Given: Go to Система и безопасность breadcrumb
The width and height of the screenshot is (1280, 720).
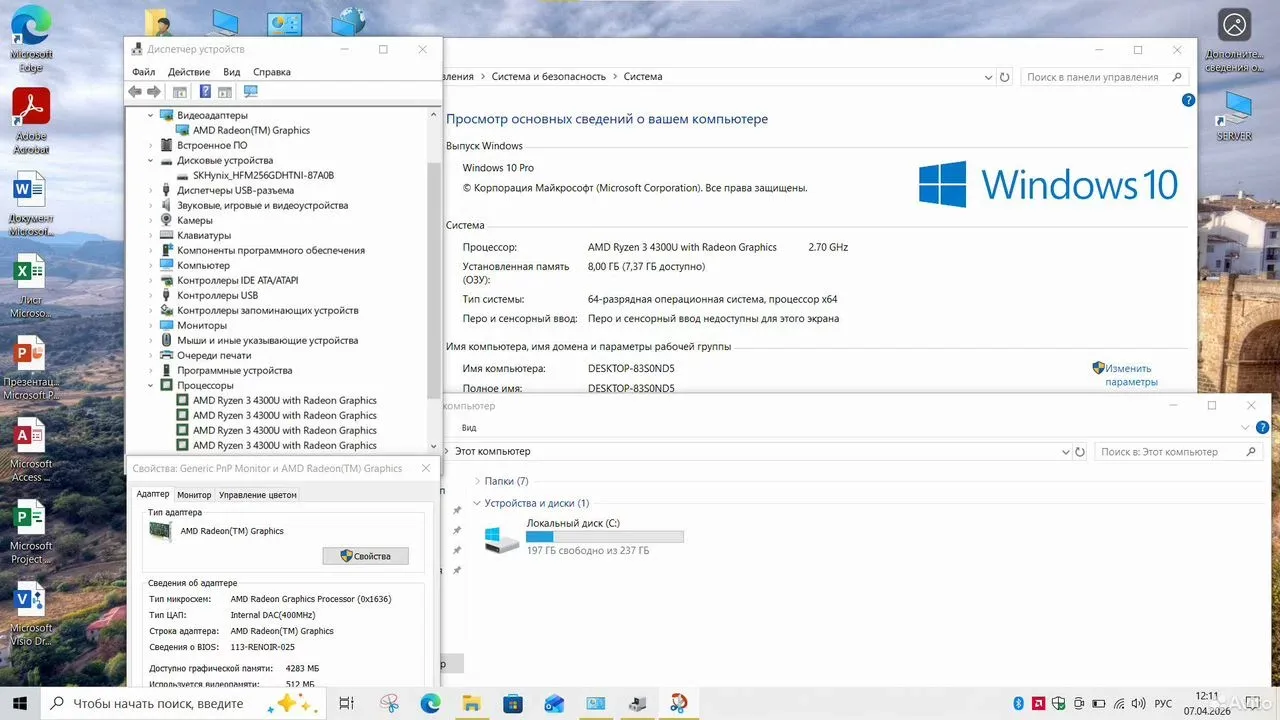Looking at the screenshot, I should click(549, 77).
